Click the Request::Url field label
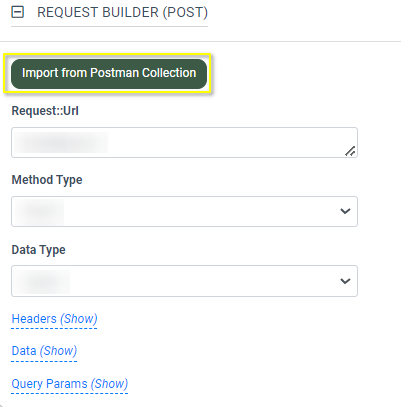401x407 pixels. (45, 111)
